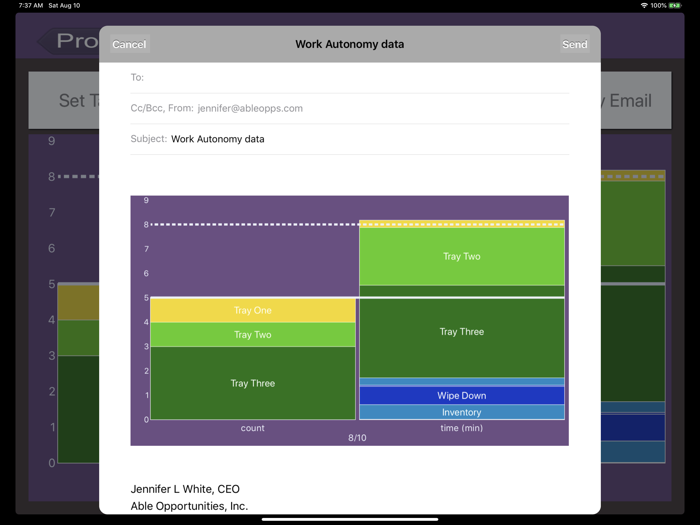Click signature line 'Jennifer L White, CEO'

point(185,489)
